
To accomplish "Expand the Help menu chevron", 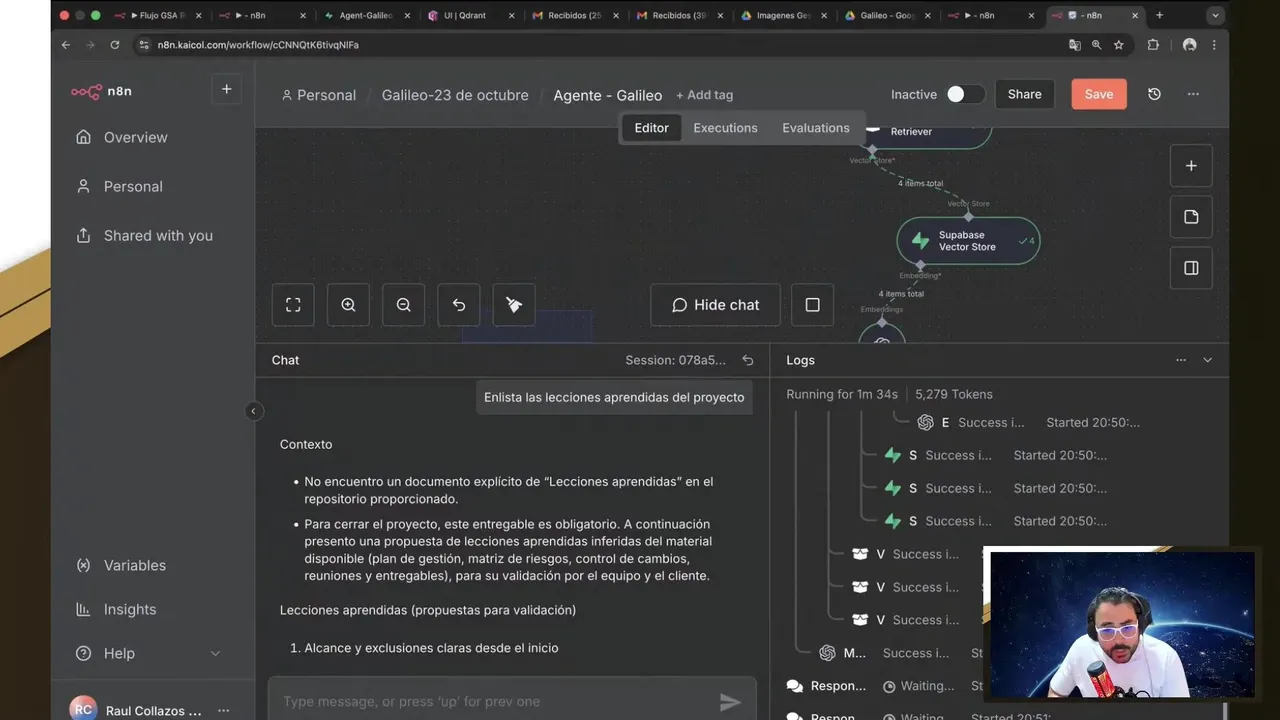I will tap(215, 653).
